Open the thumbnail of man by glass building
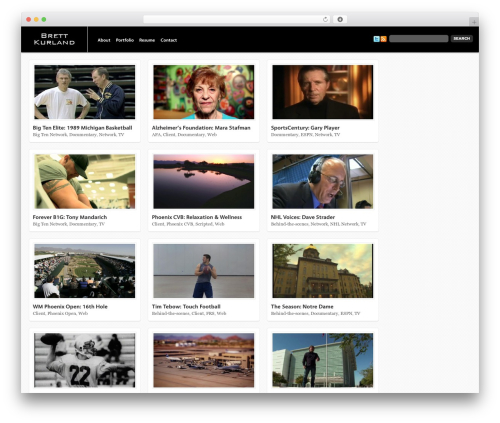 coord(323,360)
